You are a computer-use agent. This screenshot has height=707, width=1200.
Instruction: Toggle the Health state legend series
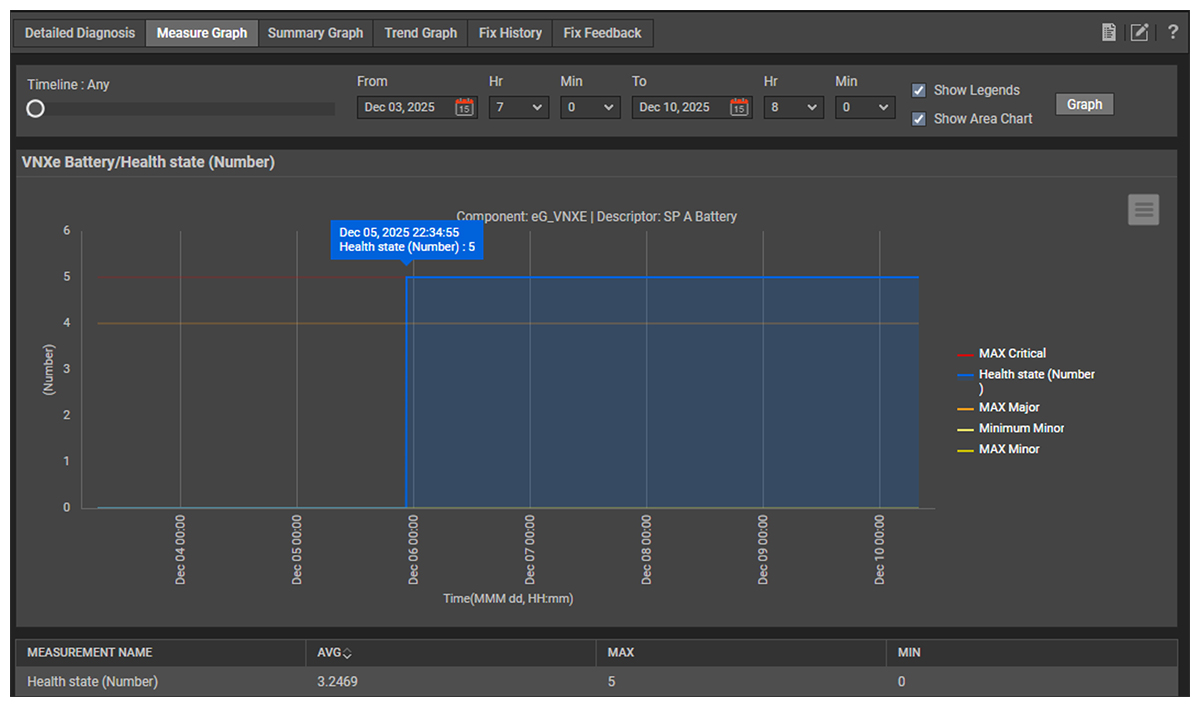1036,374
